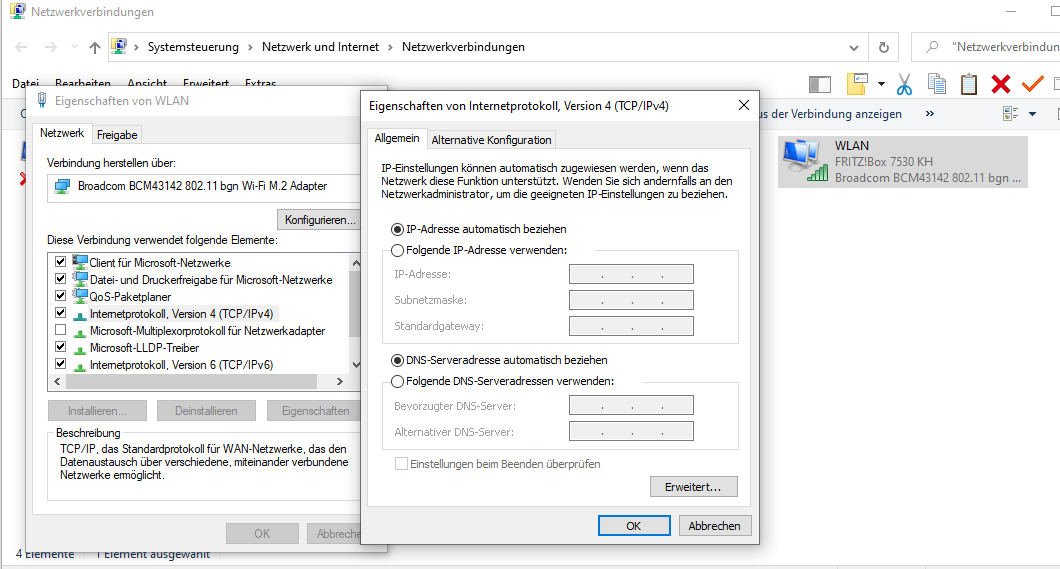Open address bar history dropdown
The height and width of the screenshot is (569, 1060).
[854, 48]
